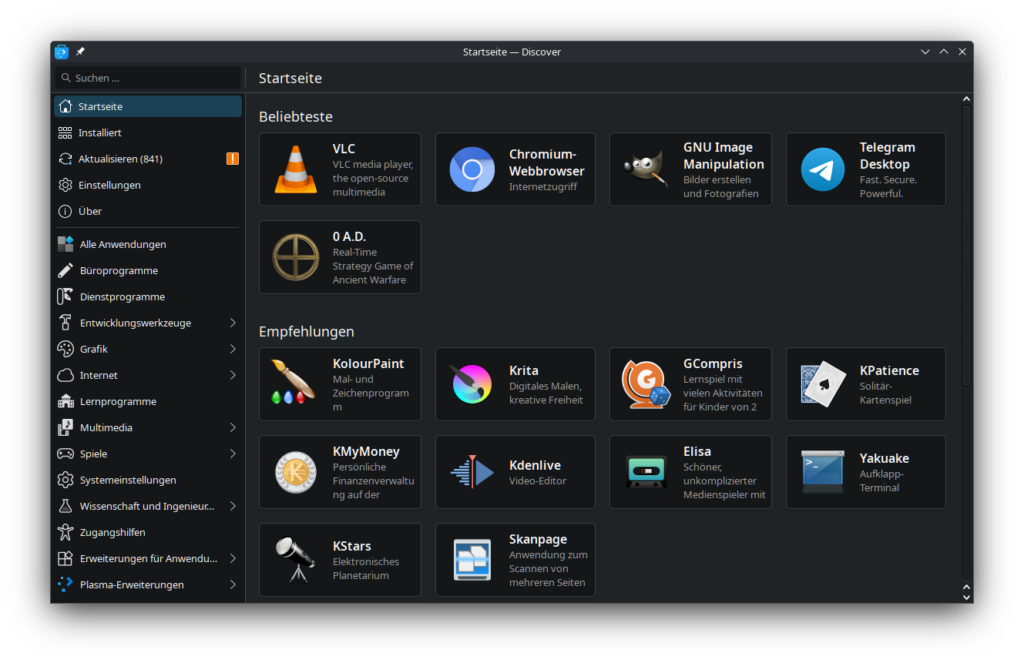
Task: Open the KPatience Solitär card
Action: 865,384
